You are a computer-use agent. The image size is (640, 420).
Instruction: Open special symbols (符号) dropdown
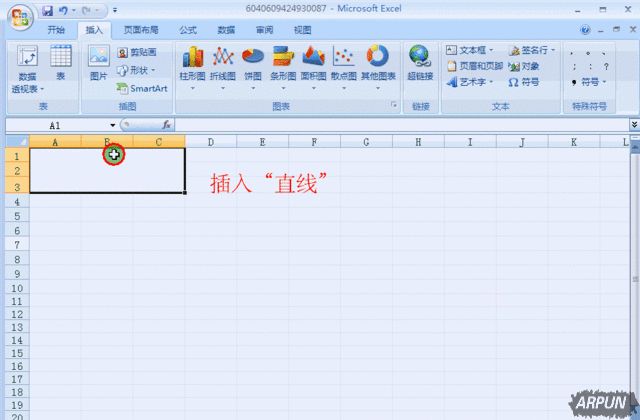(x=589, y=82)
